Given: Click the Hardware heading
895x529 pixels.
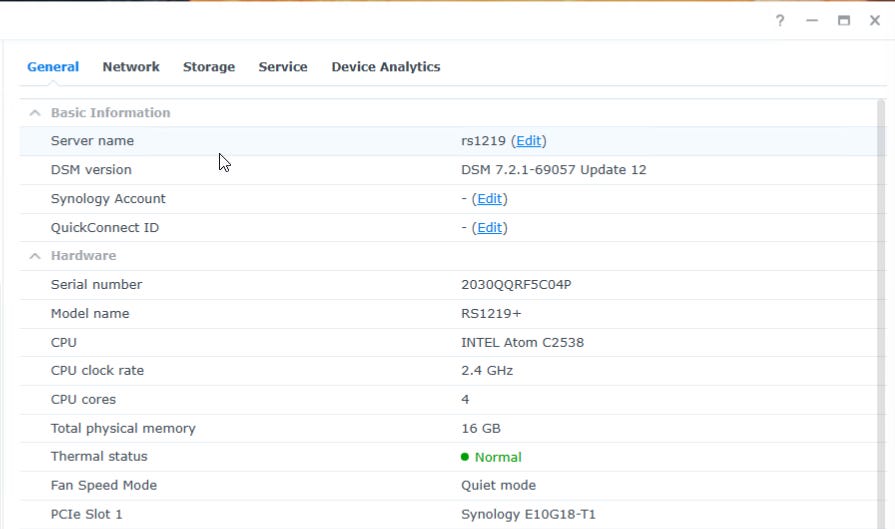Looking at the screenshot, I should tap(83, 256).
